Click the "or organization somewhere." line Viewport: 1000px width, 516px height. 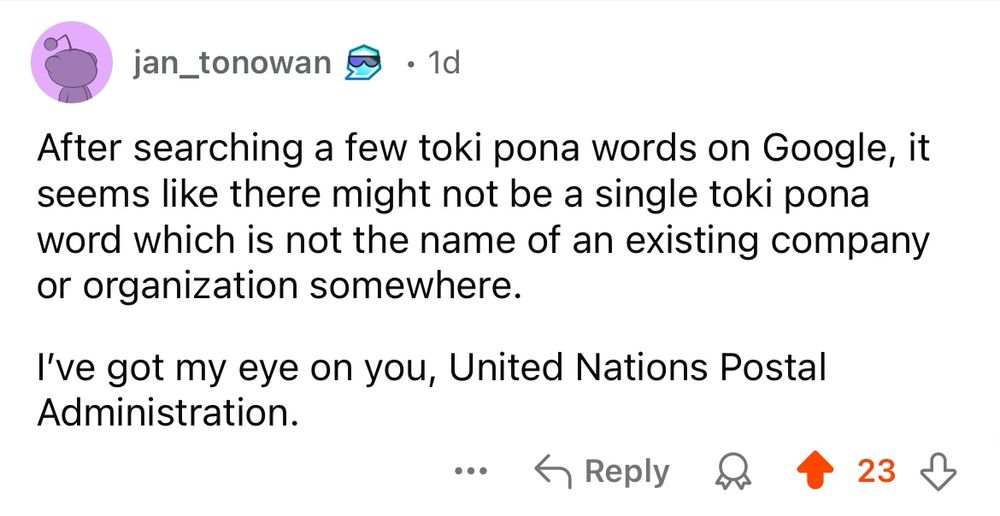click(281, 286)
